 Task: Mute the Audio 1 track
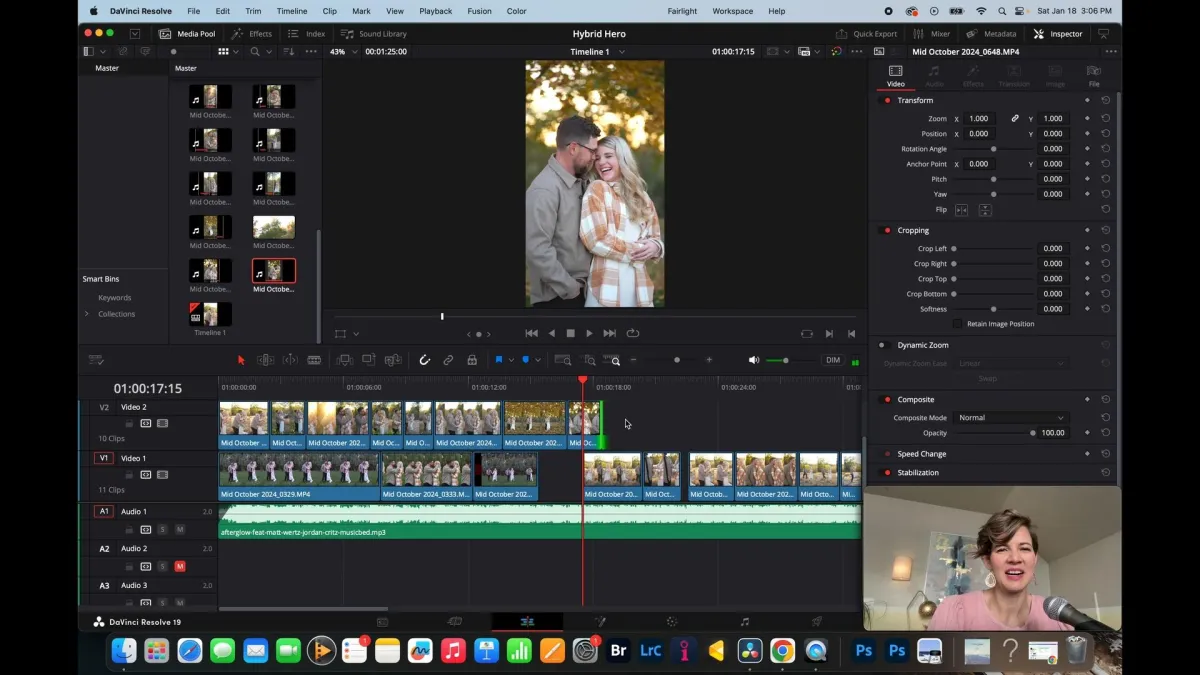[180, 529]
